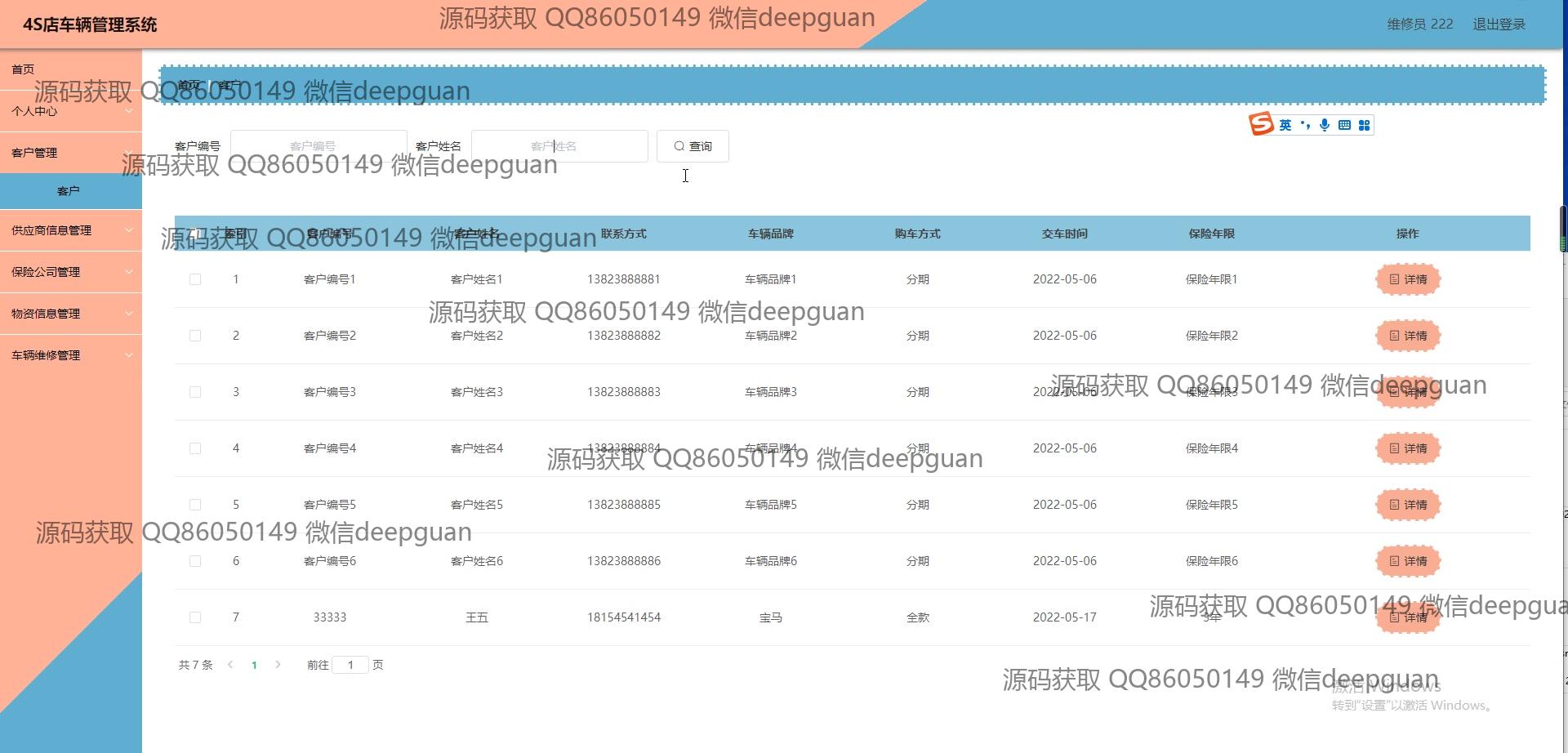The height and width of the screenshot is (753, 1568).
Task: View 详情 for 客户姓名1
Action: [1408, 279]
